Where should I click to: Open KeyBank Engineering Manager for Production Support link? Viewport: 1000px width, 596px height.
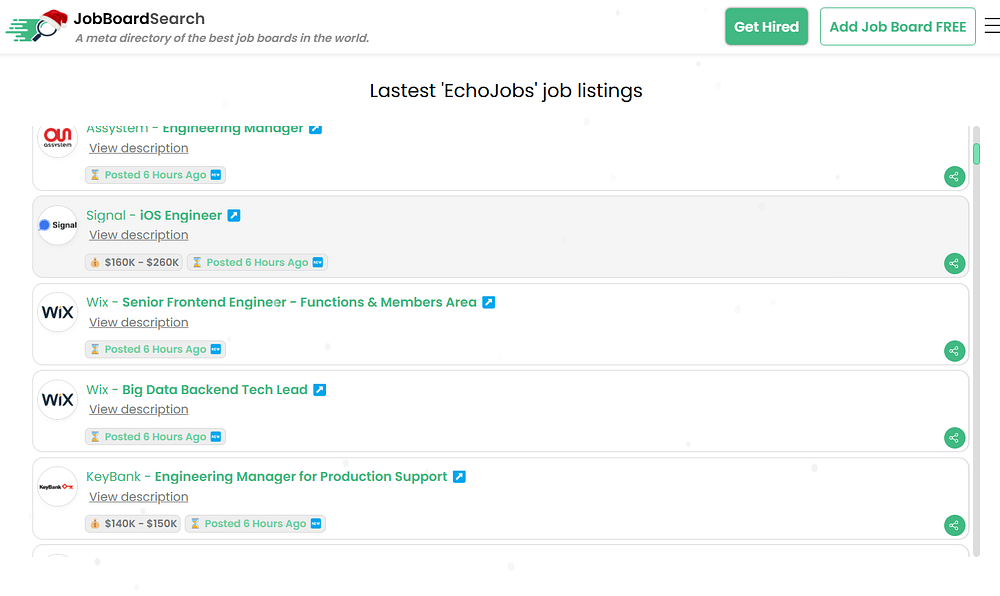tap(267, 477)
